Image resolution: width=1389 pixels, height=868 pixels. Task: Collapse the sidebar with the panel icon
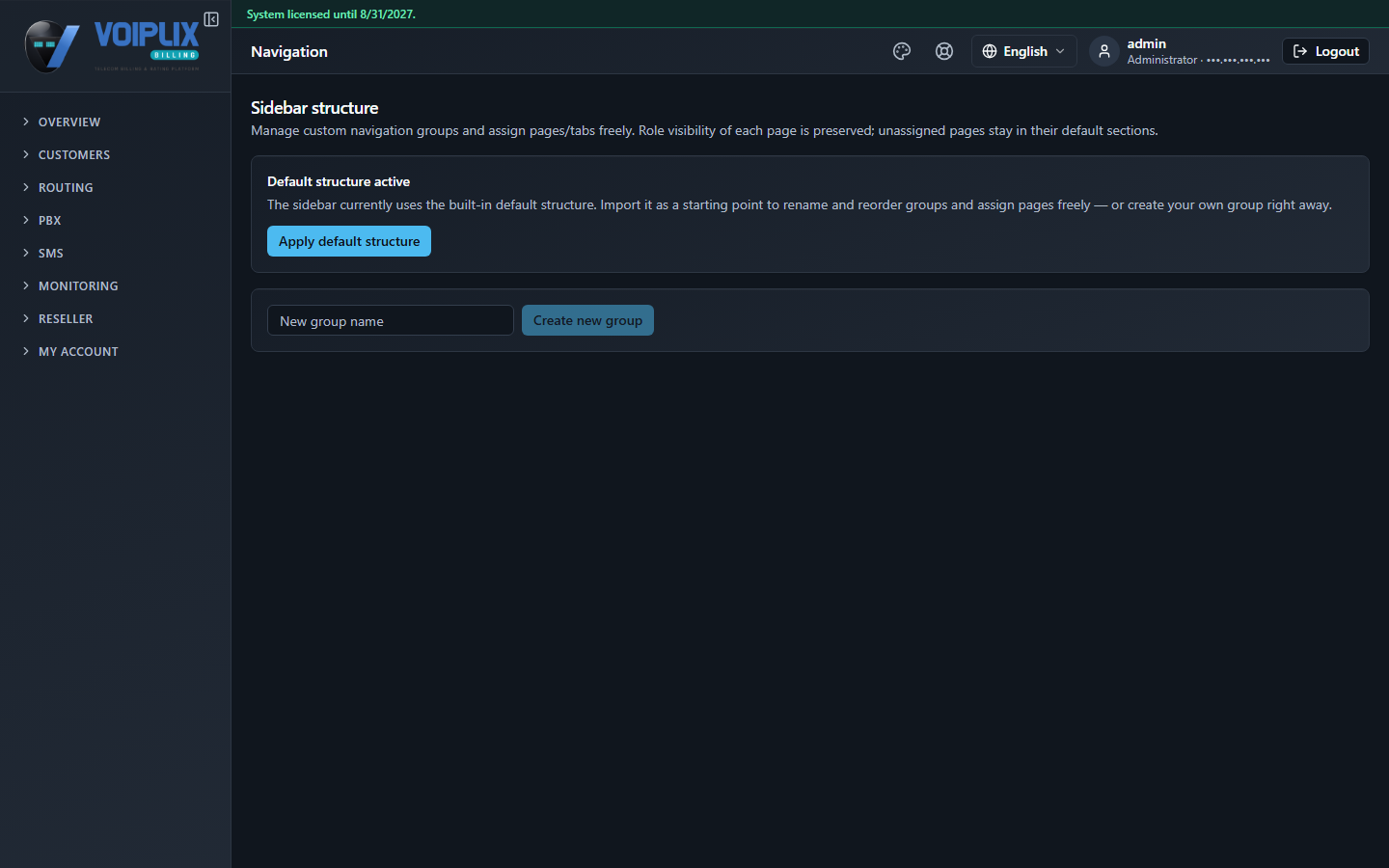pos(211,19)
